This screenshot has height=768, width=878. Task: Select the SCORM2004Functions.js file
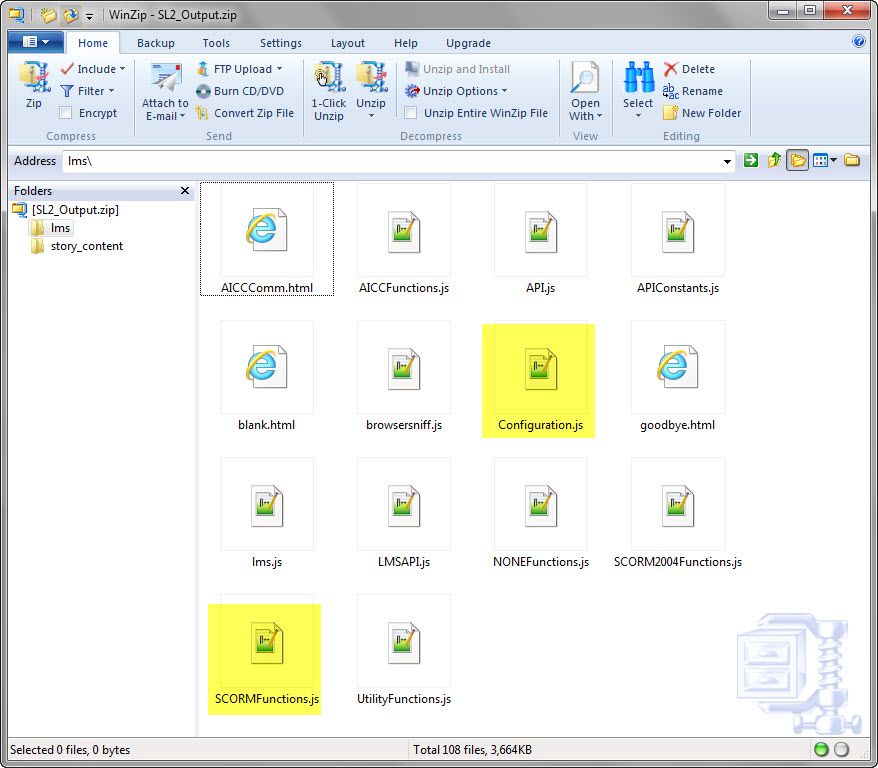coord(678,513)
